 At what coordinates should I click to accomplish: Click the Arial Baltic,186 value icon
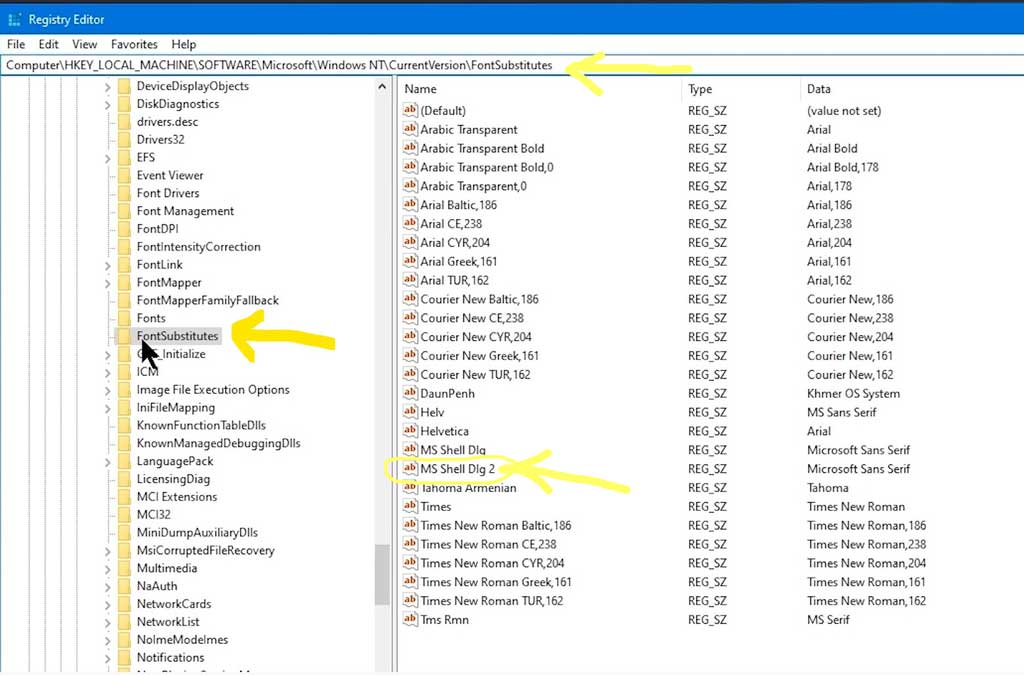(x=410, y=204)
